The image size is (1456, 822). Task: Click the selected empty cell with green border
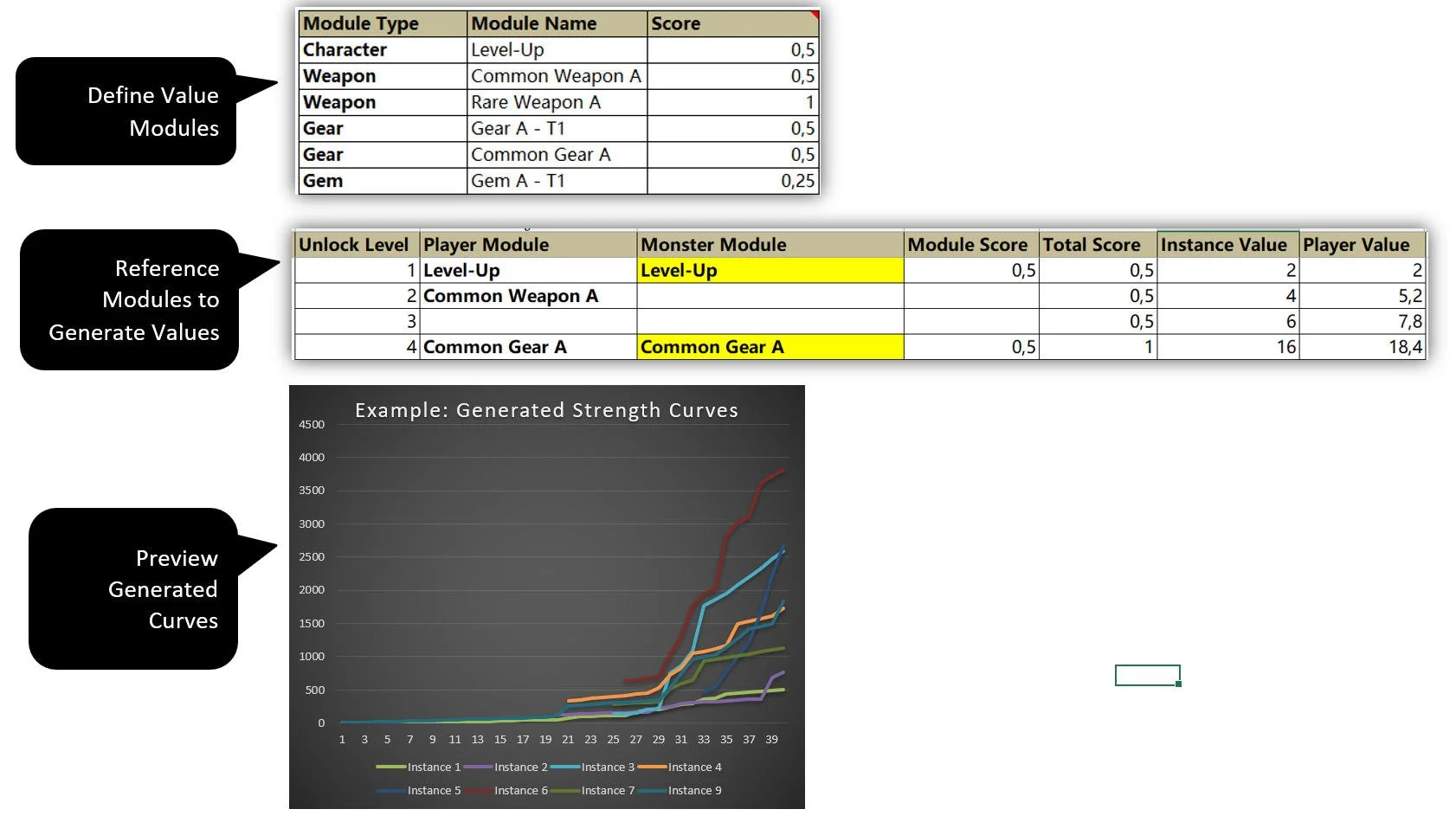[1148, 675]
